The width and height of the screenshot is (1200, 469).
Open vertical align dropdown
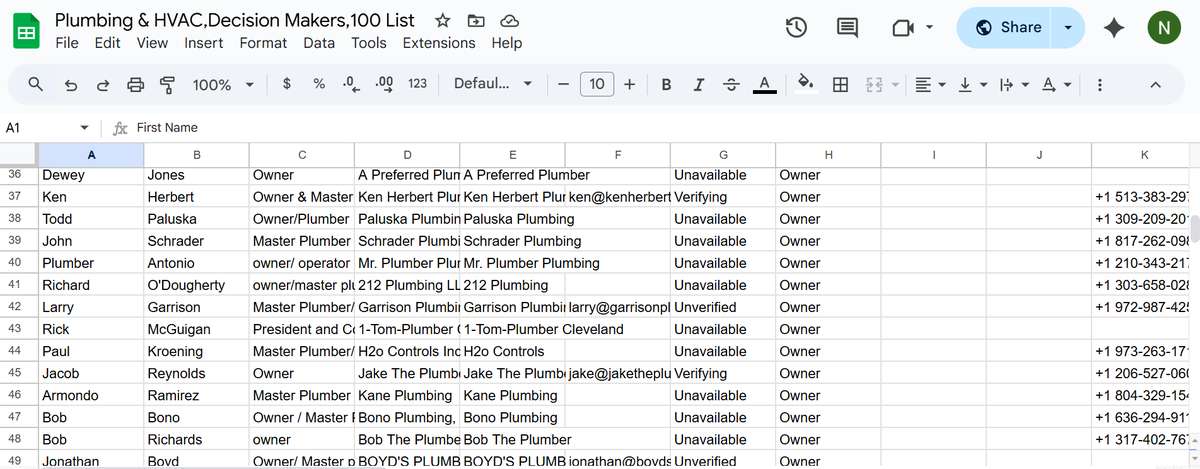point(972,85)
